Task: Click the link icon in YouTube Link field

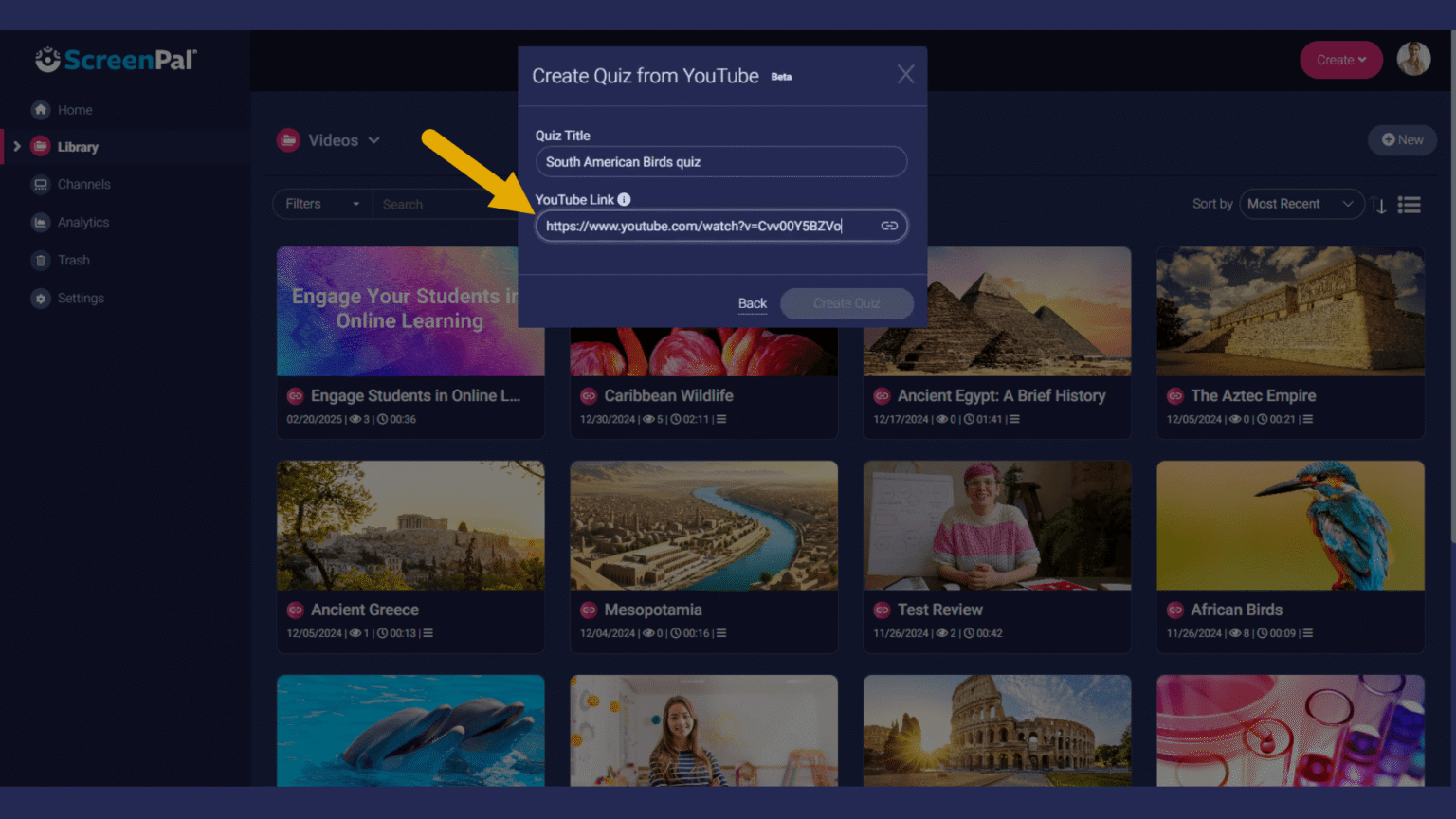Action: (889, 226)
